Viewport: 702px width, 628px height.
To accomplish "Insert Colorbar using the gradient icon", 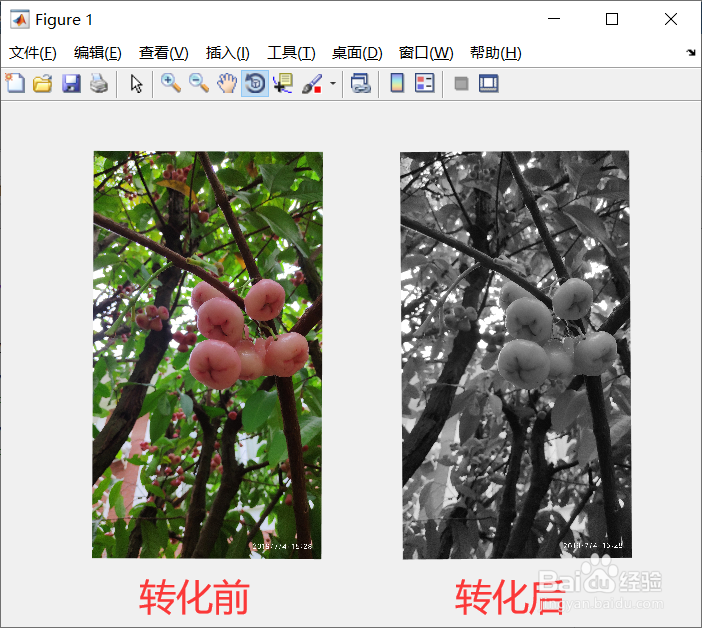I will pos(397,83).
